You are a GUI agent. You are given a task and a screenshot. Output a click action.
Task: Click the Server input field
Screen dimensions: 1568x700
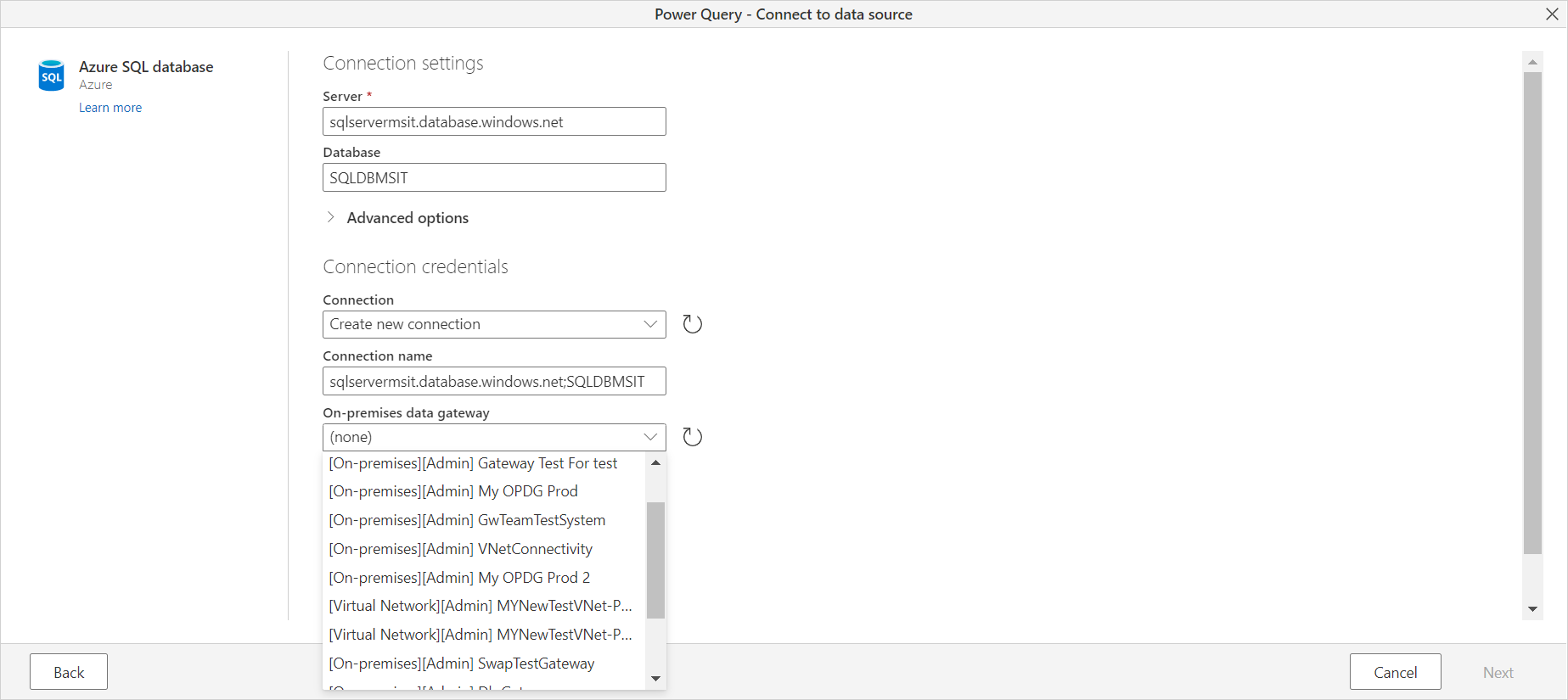(x=494, y=121)
